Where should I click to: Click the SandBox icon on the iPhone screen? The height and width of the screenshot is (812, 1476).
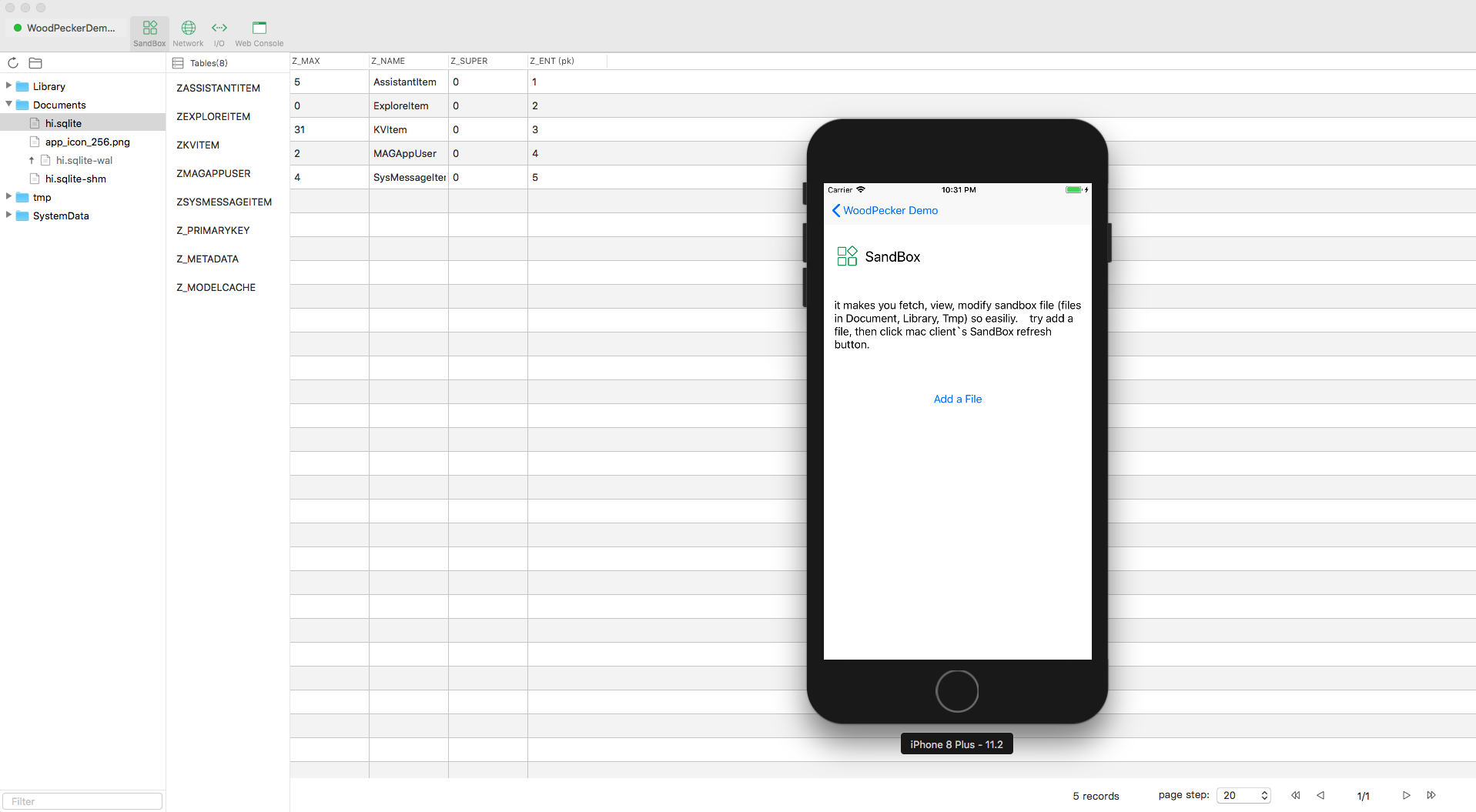pos(847,256)
